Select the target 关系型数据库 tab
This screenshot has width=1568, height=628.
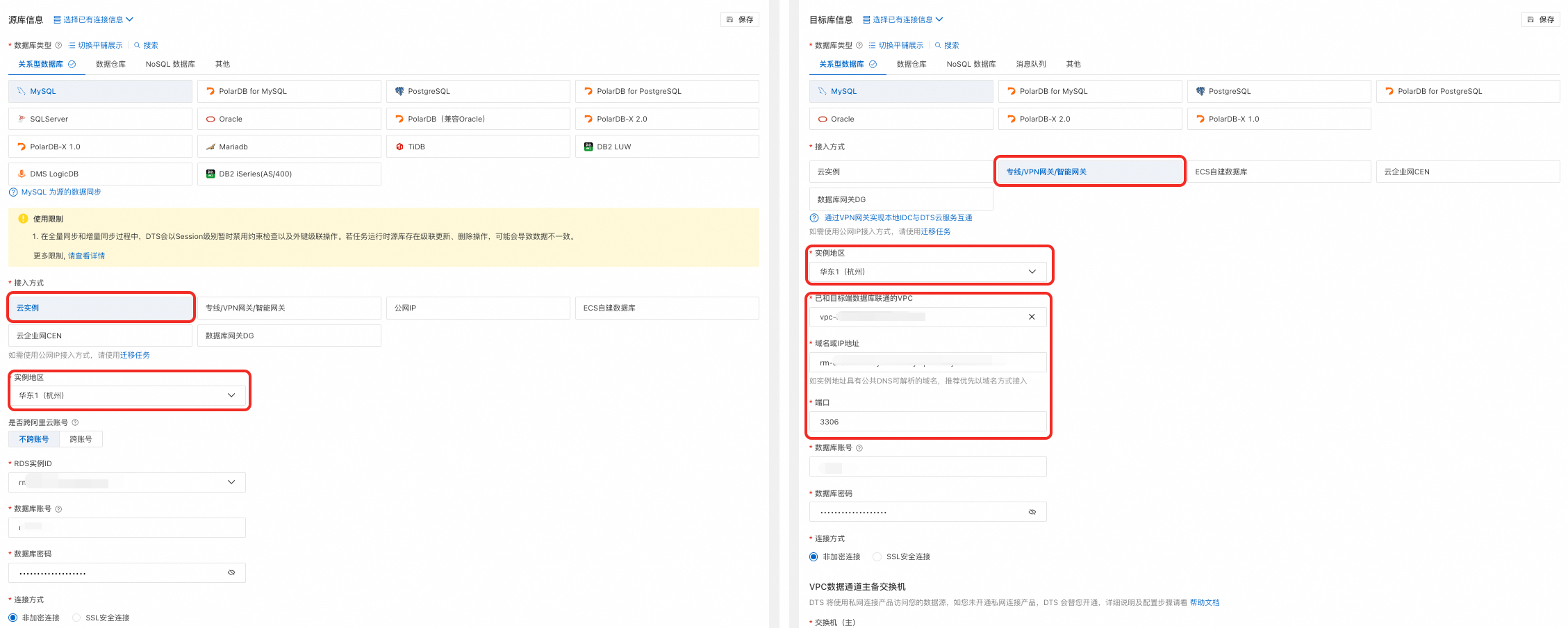(x=848, y=64)
